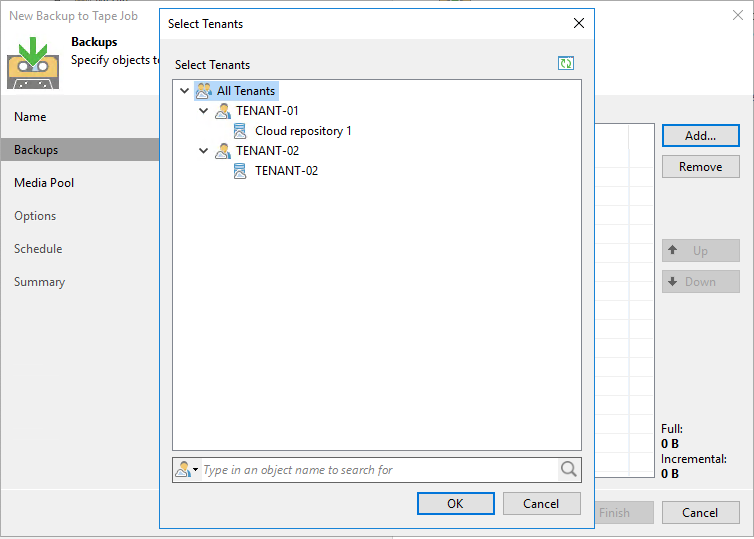
Task: Click the magnifier search icon
Action: [568, 469]
